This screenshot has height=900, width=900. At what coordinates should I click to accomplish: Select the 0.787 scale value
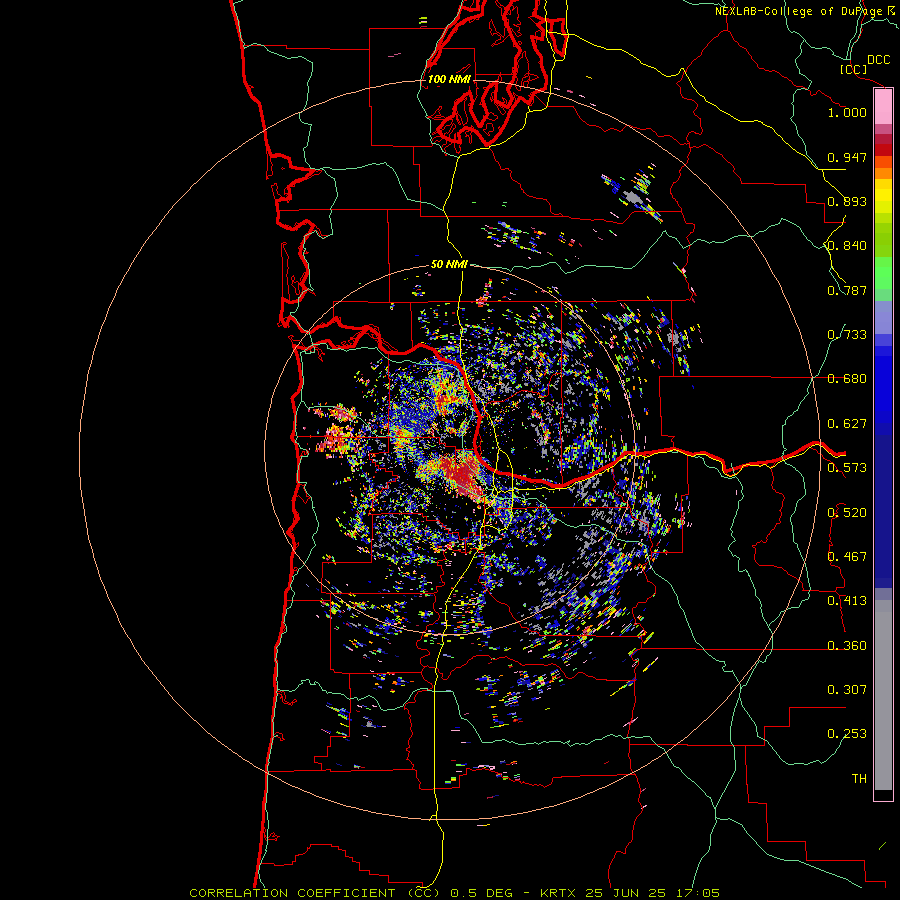tap(847, 290)
